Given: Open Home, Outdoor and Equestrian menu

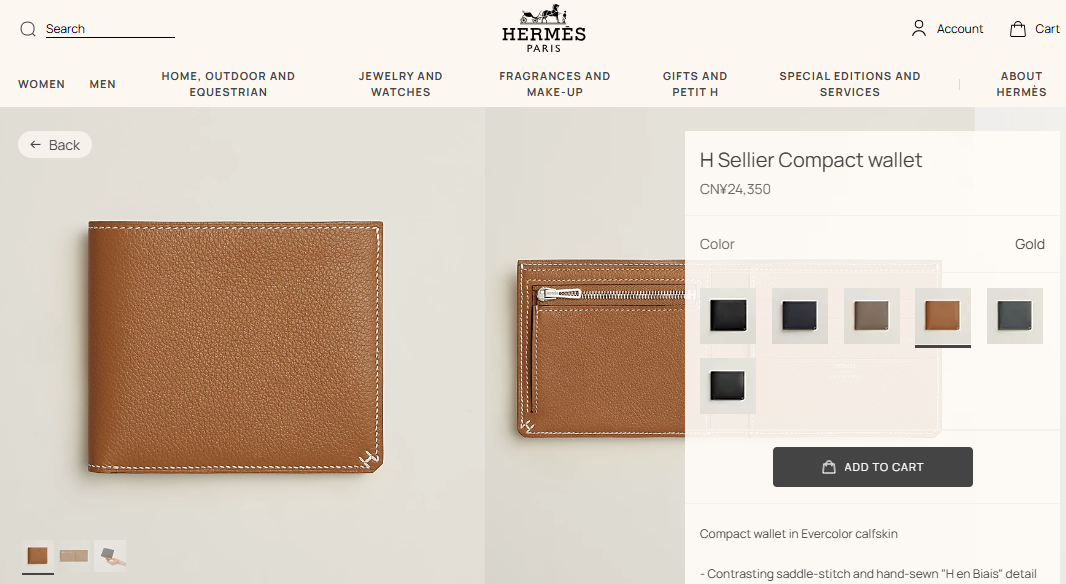Looking at the screenshot, I should (228, 84).
